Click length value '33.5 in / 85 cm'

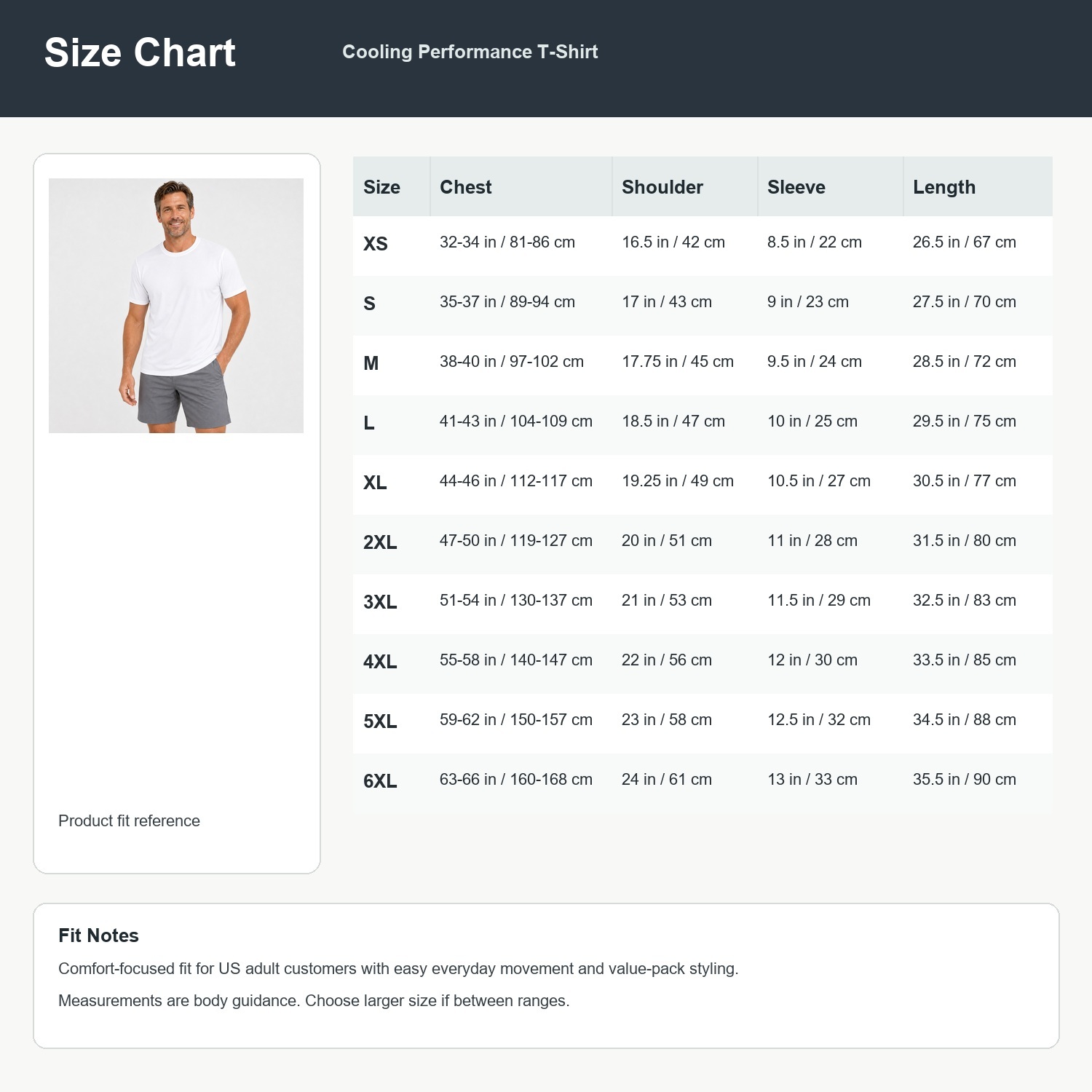point(965,660)
